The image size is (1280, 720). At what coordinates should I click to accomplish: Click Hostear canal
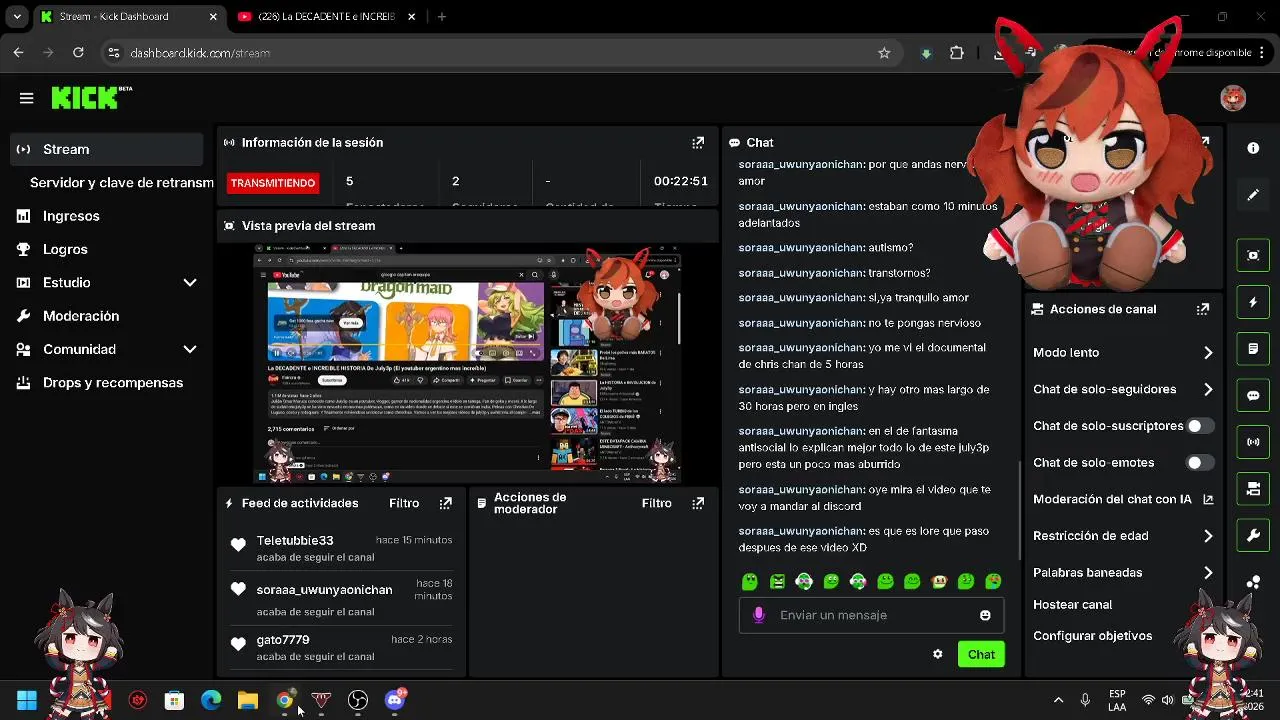(1072, 605)
